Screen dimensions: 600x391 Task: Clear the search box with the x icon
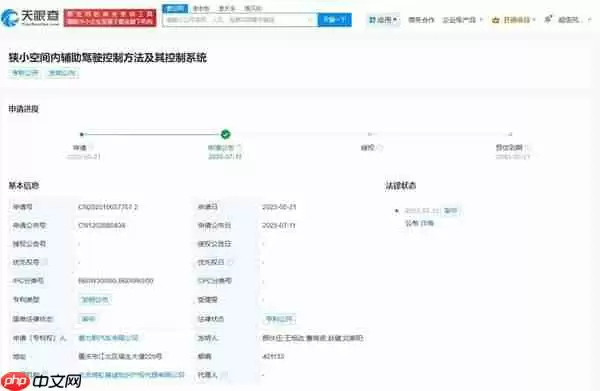coord(310,20)
